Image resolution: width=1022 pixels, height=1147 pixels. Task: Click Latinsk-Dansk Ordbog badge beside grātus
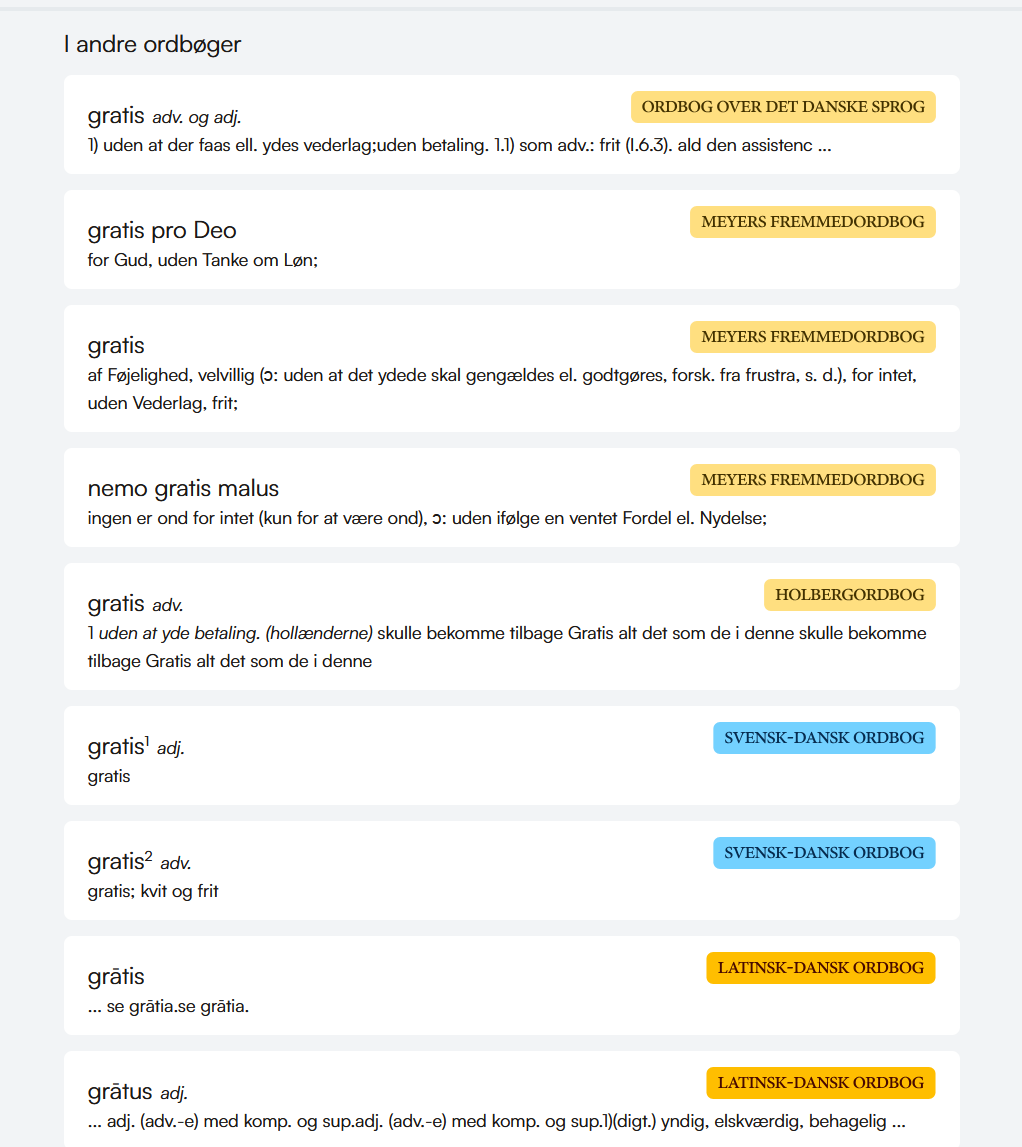[x=820, y=1083]
